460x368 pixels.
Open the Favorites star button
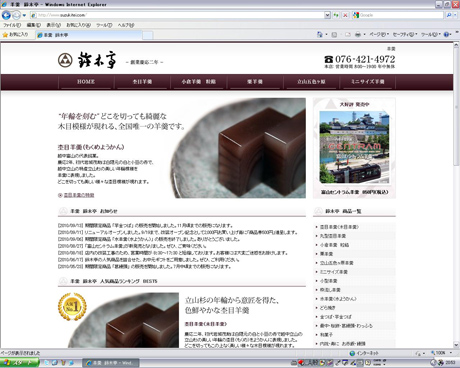[16, 35]
